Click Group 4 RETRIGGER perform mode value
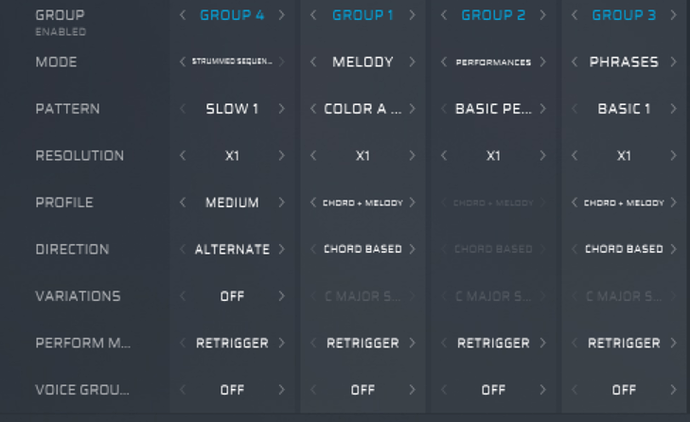The width and height of the screenshot is (690, 422). click(232, 343)
